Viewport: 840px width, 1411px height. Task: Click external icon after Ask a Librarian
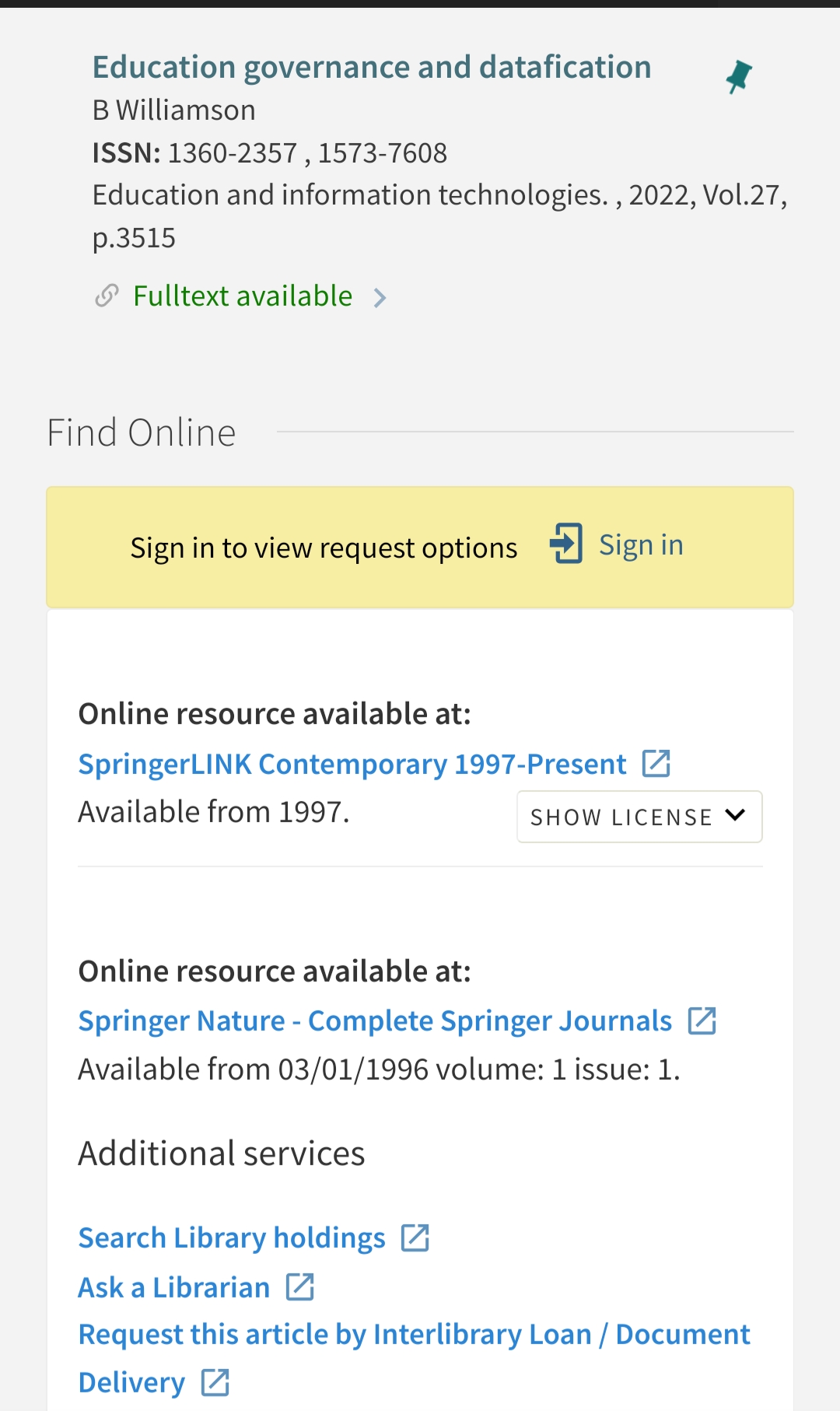[x=299, y=1287]
